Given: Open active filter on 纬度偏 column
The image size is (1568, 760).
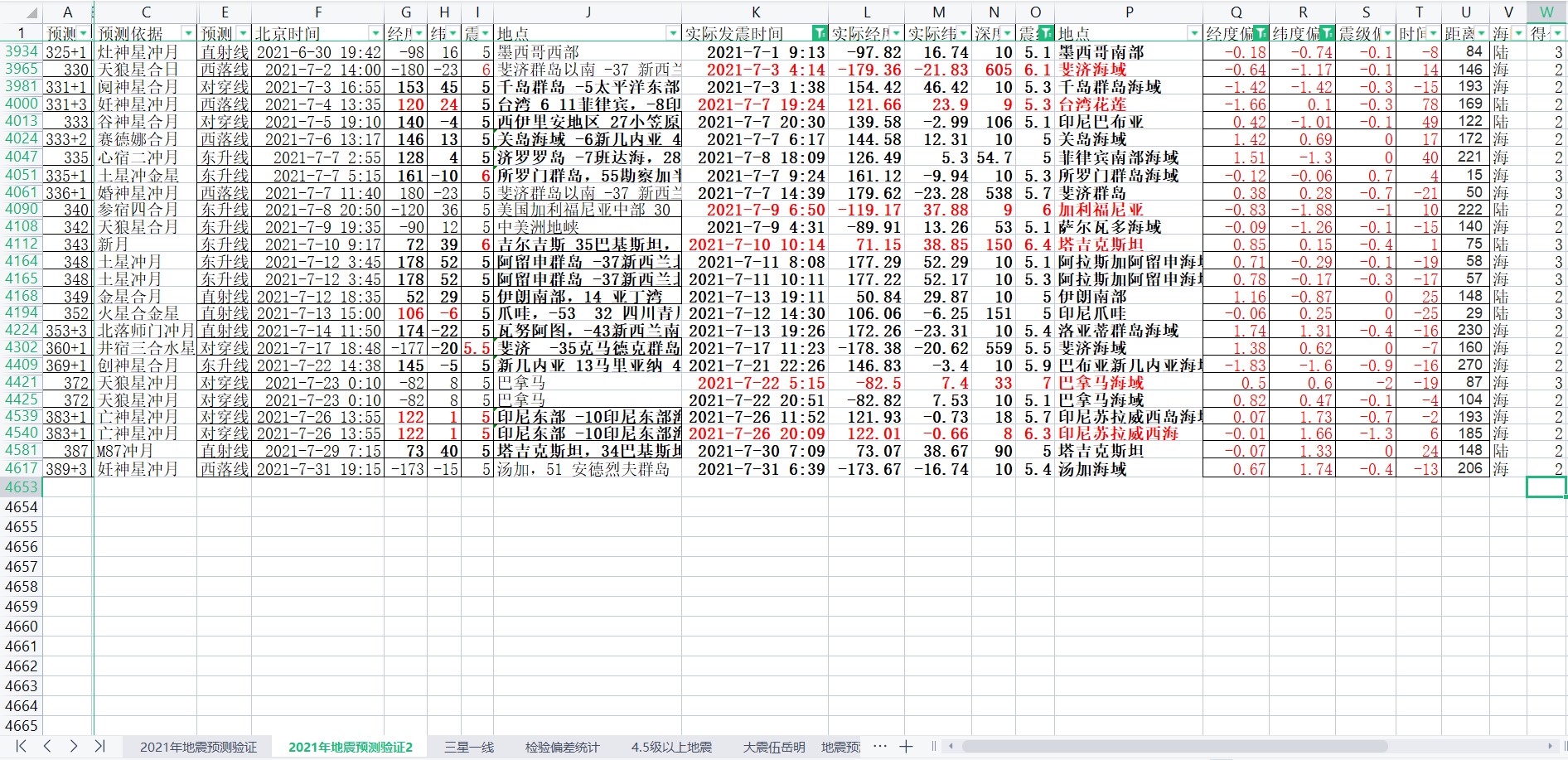Looking at the screenshot, I should point(1327,33).
